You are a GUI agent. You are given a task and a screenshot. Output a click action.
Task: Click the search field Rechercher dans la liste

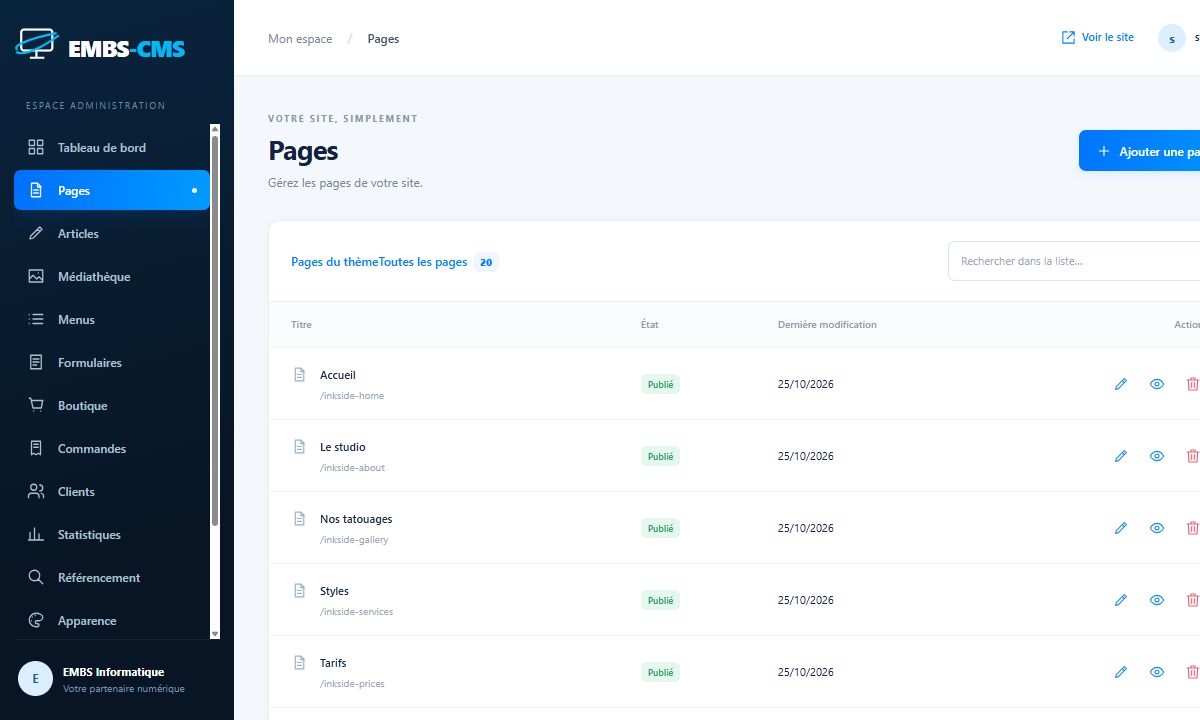[x=1074, y=261]
